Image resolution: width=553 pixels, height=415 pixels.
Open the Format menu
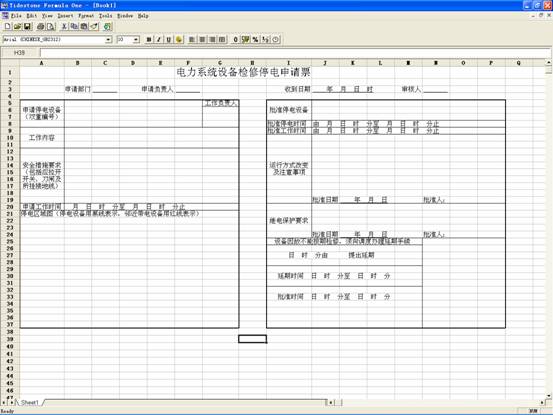click(86, 16)
